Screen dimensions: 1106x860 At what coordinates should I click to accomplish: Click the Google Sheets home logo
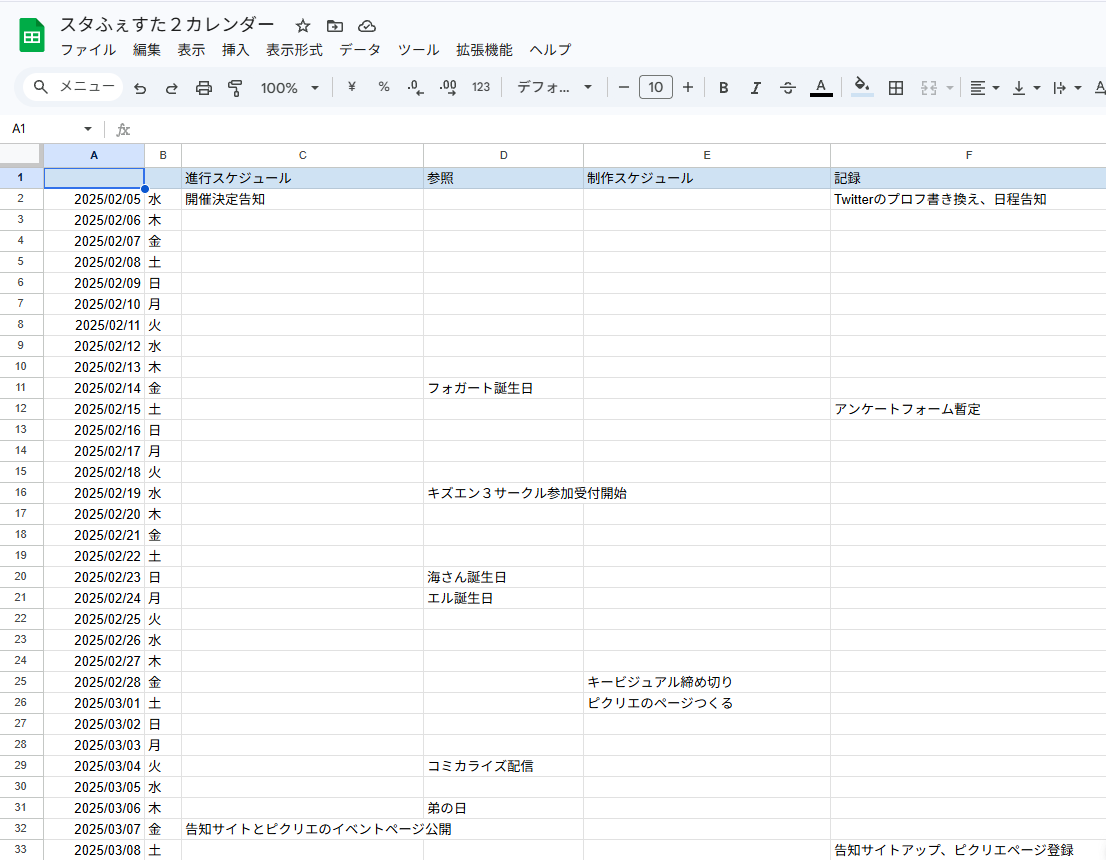32,37
